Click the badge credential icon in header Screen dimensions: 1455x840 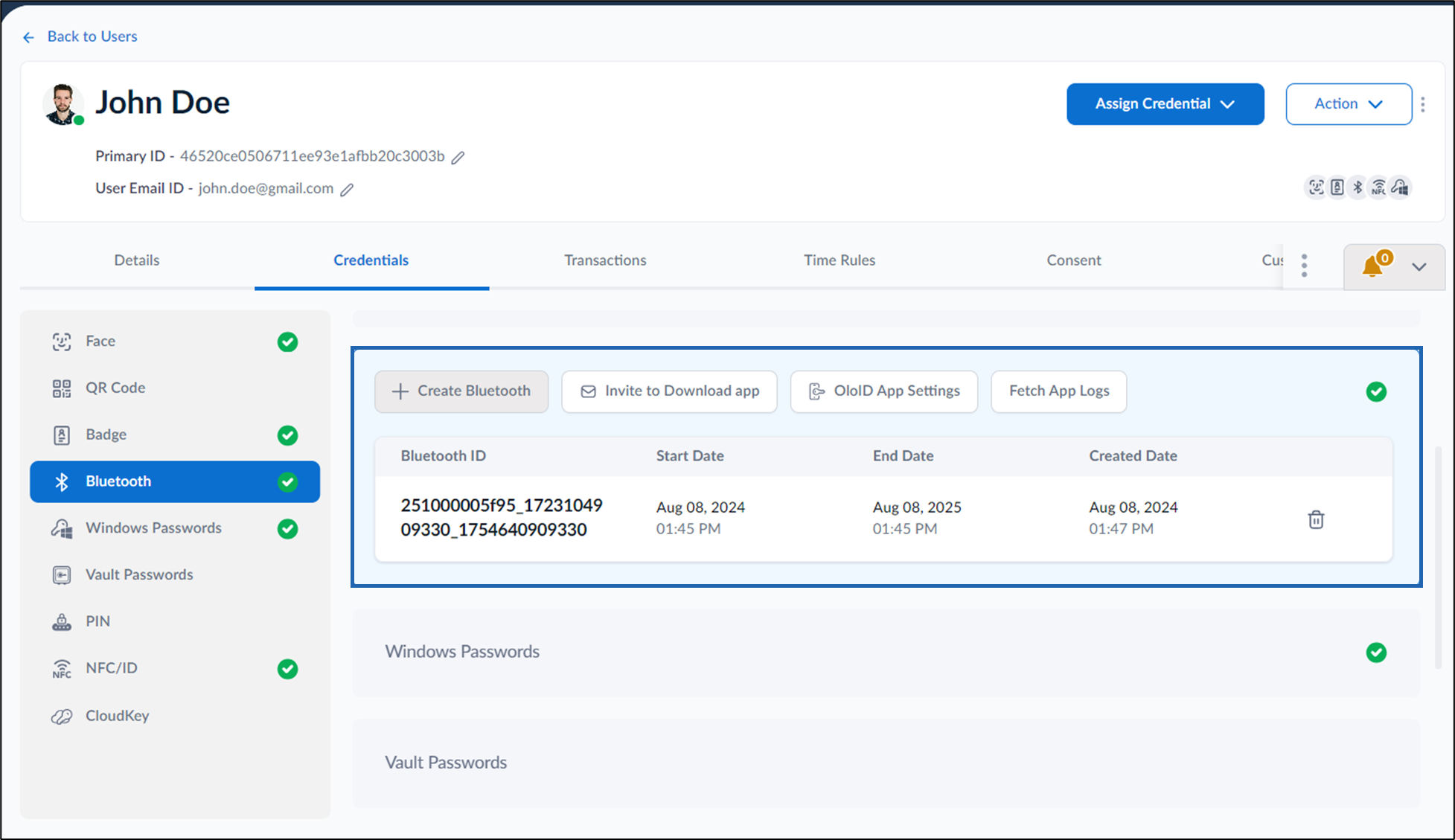(x=1337, y=187)
